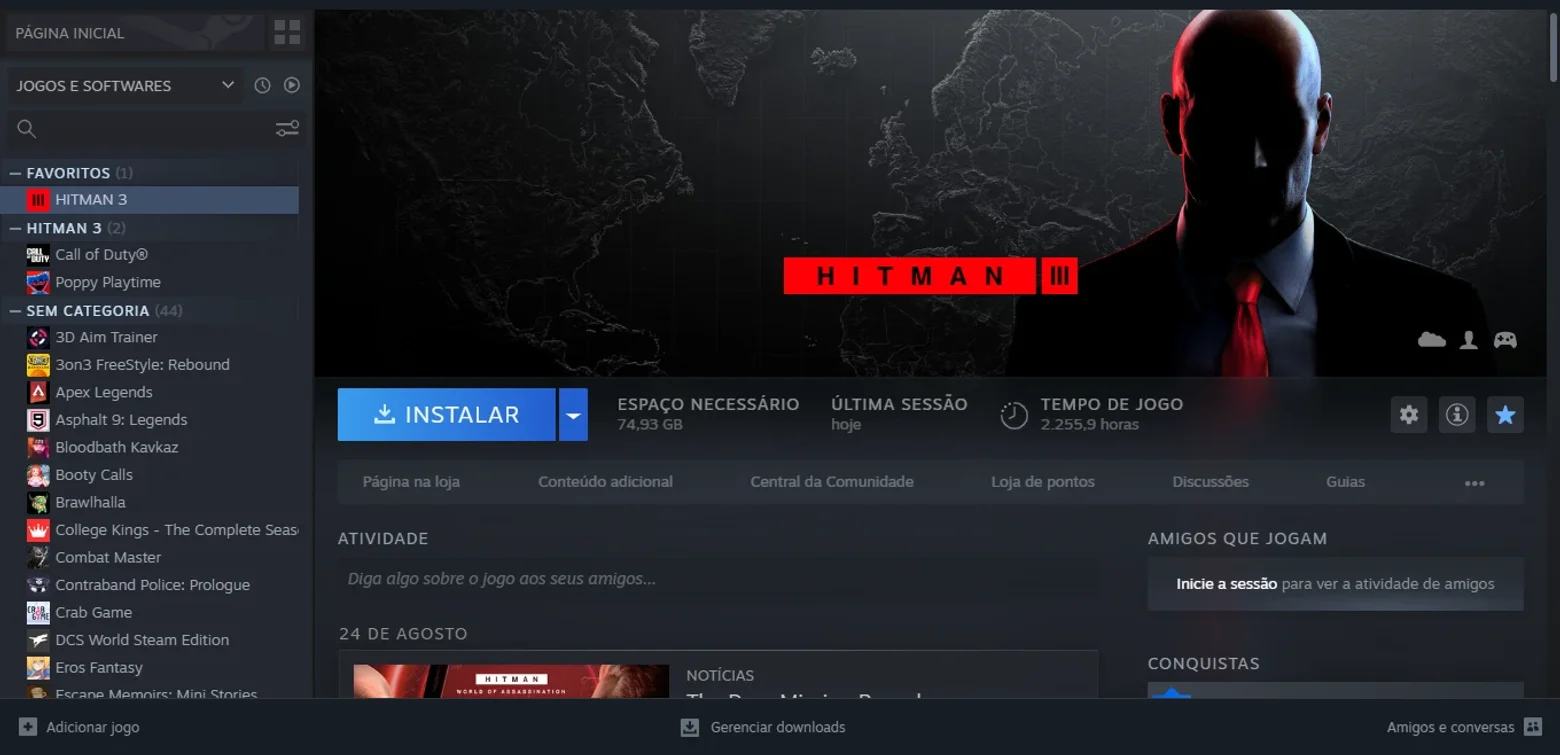Click the Tempo de Jogo label

1112,404
